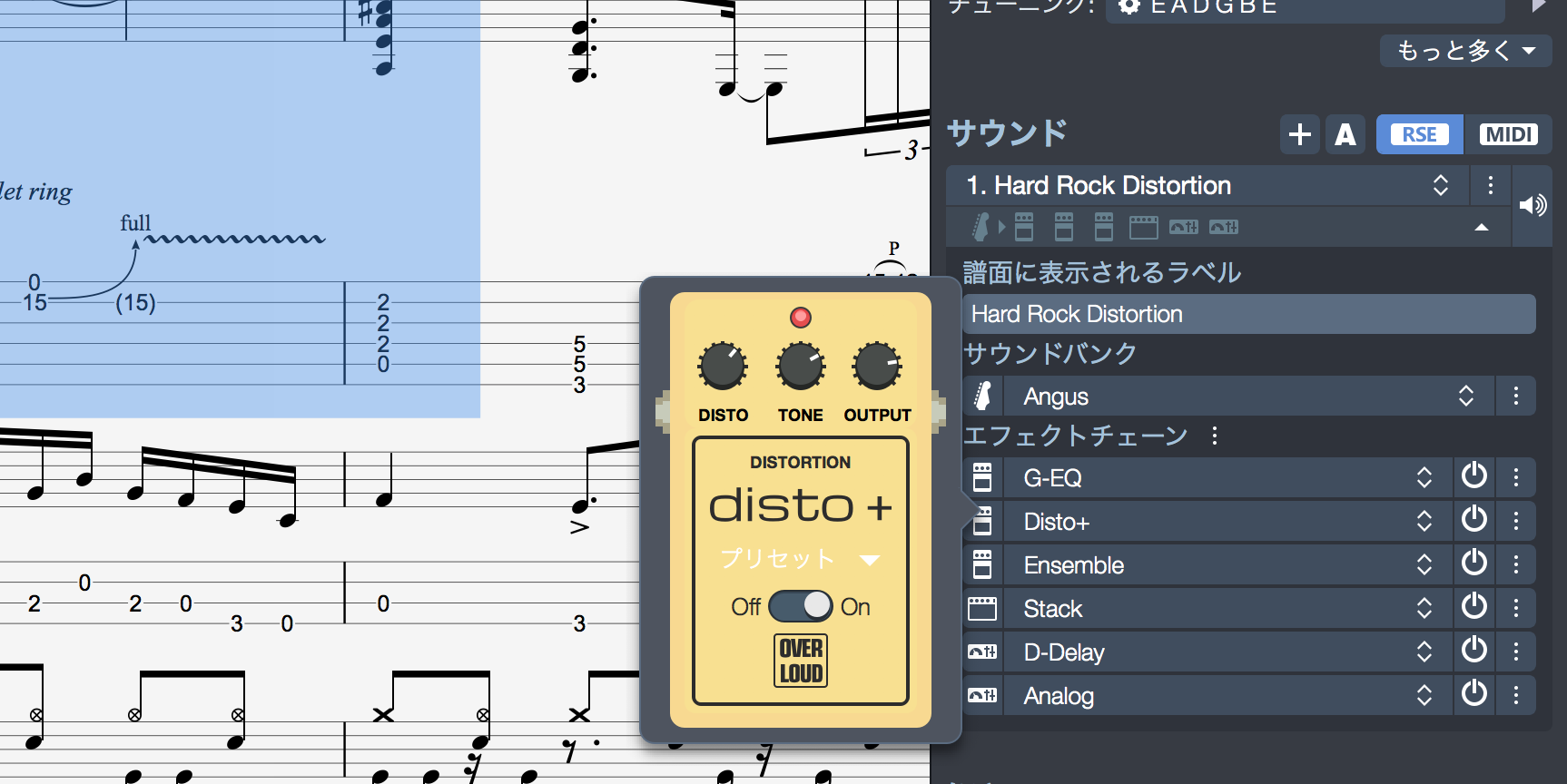
Task: Click the Stack amplifier icon
Action: click(x=982, y=609)
